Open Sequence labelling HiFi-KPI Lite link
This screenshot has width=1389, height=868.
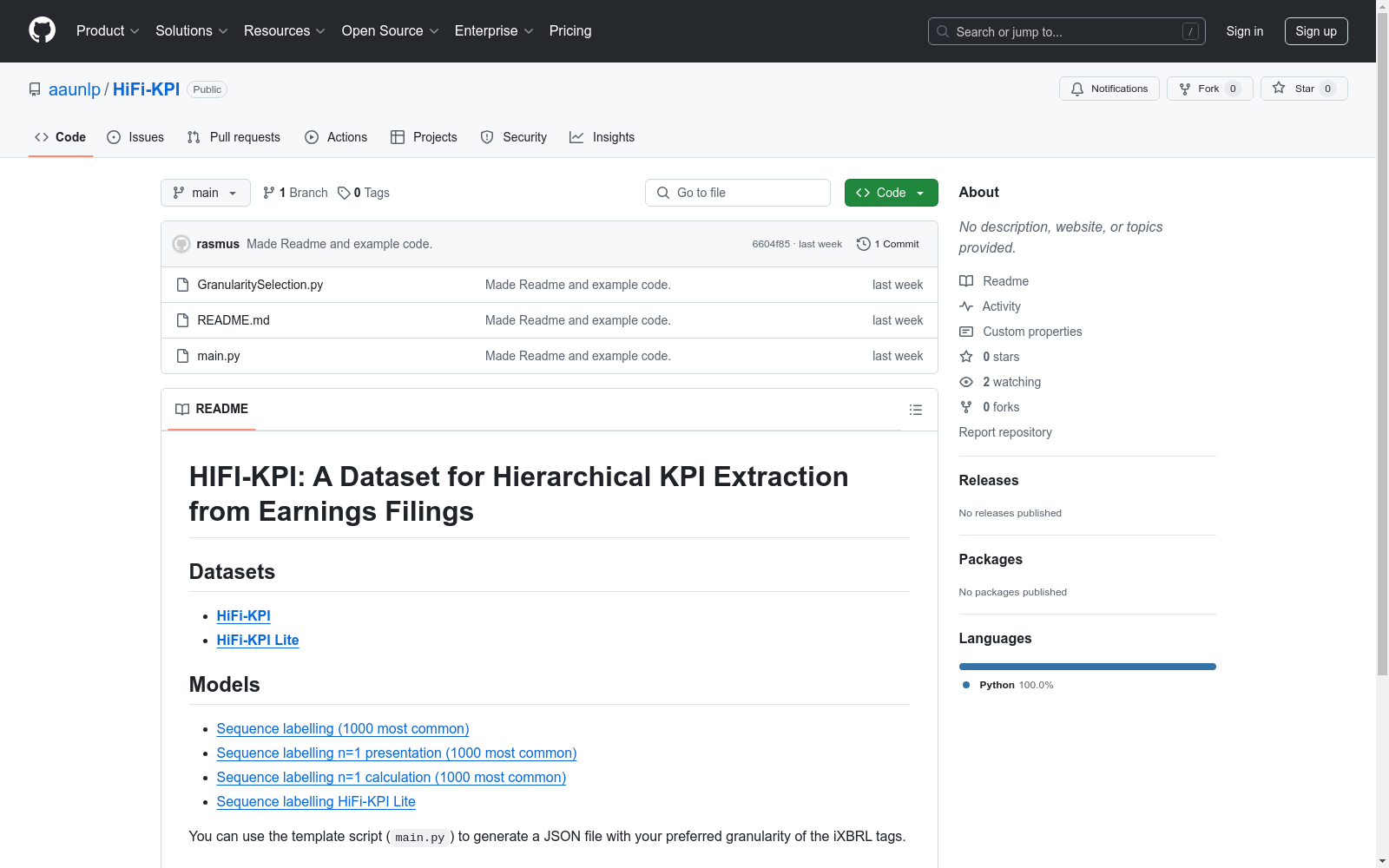(316, 802)
